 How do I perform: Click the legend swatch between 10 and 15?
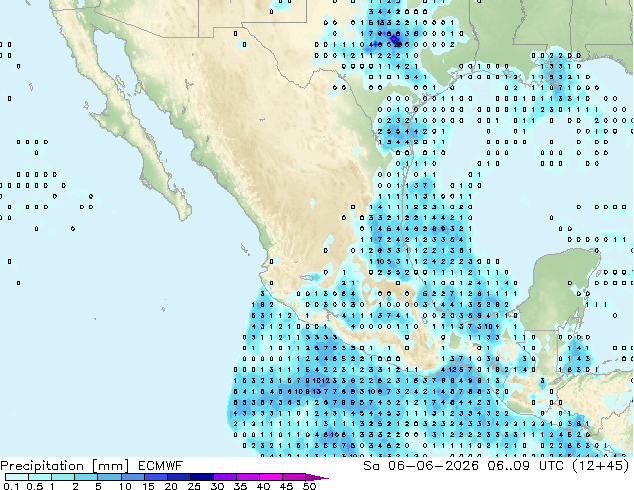[x=132, y=477]
